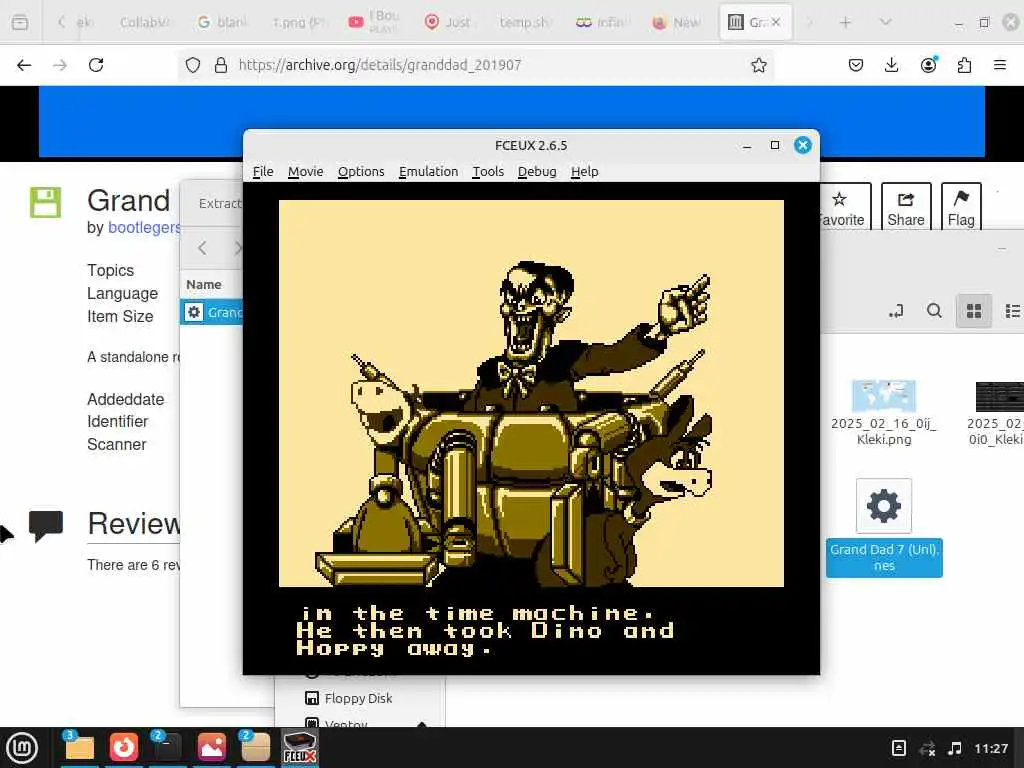Open the Firefox hamburger application menu
The height and width of the screenshot is (768, 1024).
pos(1000,65)
